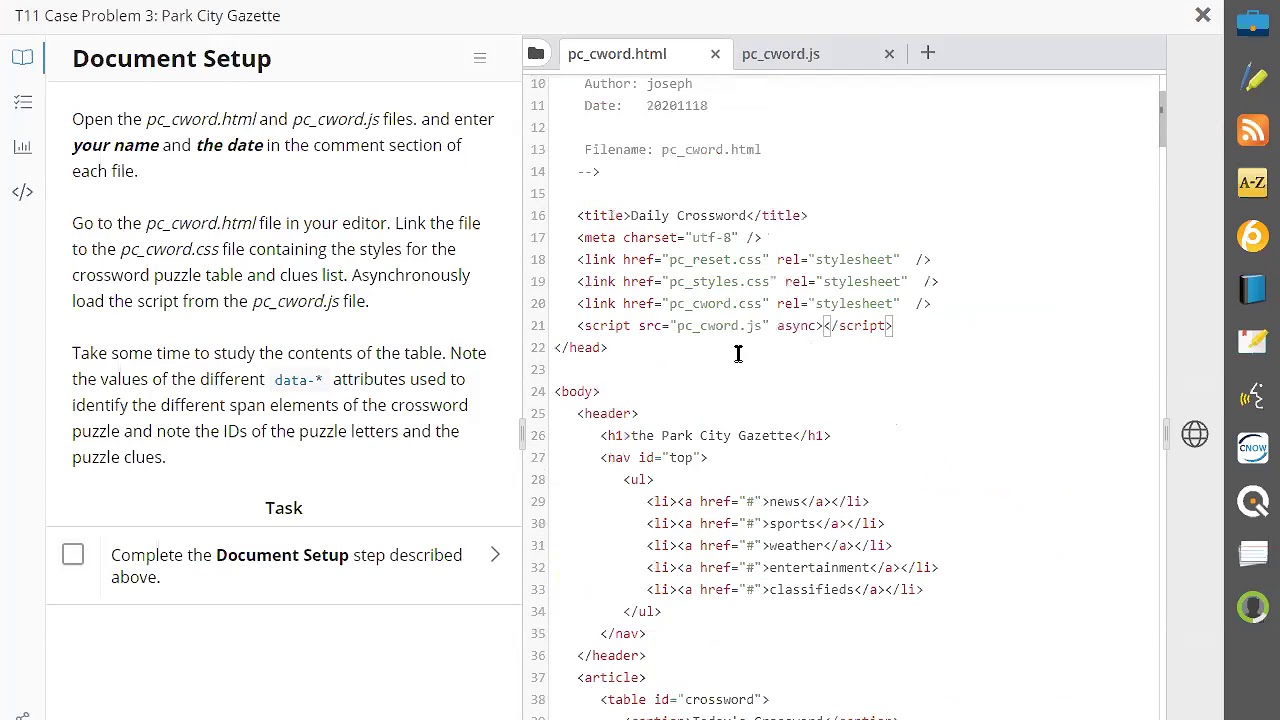Close the pc_cword.js editor tab
The image size is (1280, 720).
pyautogui.click(x=889, y=54)
